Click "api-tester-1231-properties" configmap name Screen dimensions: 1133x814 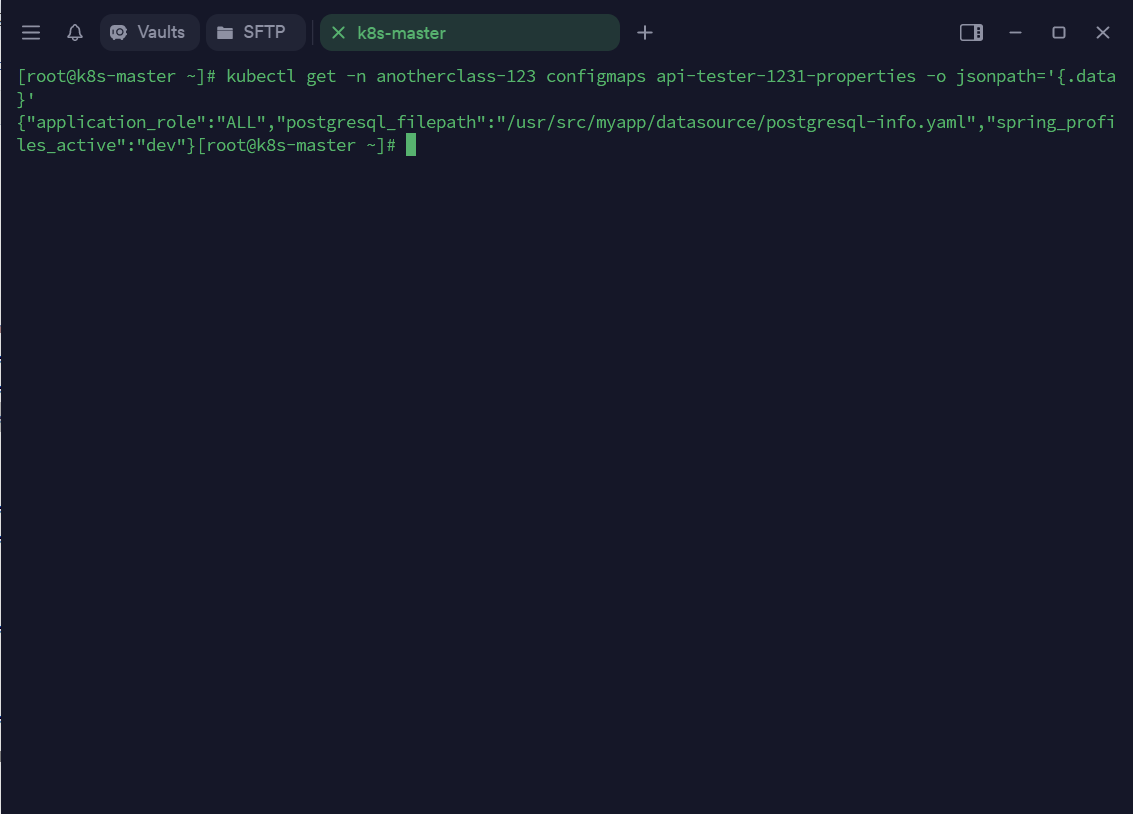pos(785,76)
